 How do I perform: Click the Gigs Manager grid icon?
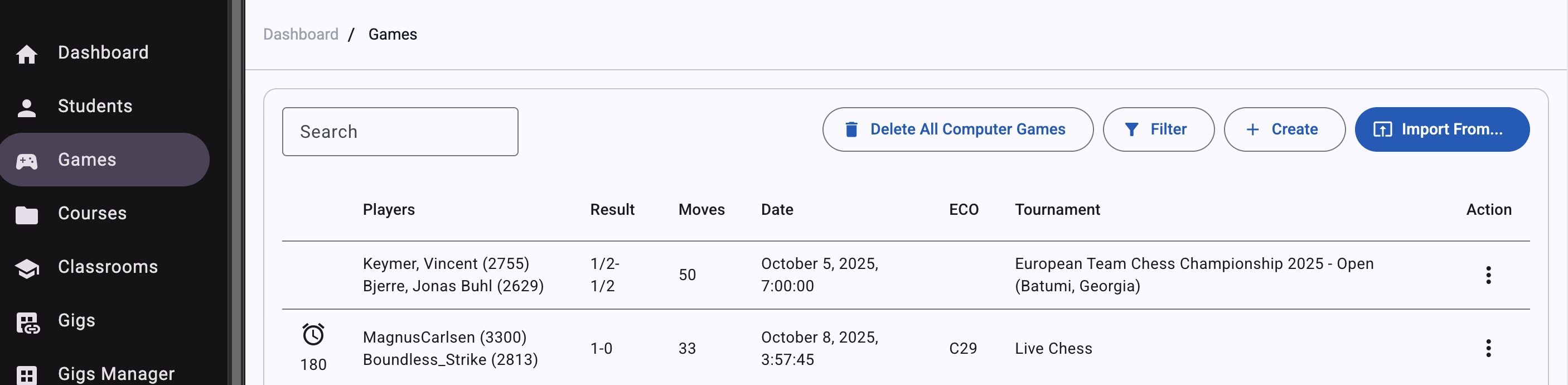click(26, 374)
